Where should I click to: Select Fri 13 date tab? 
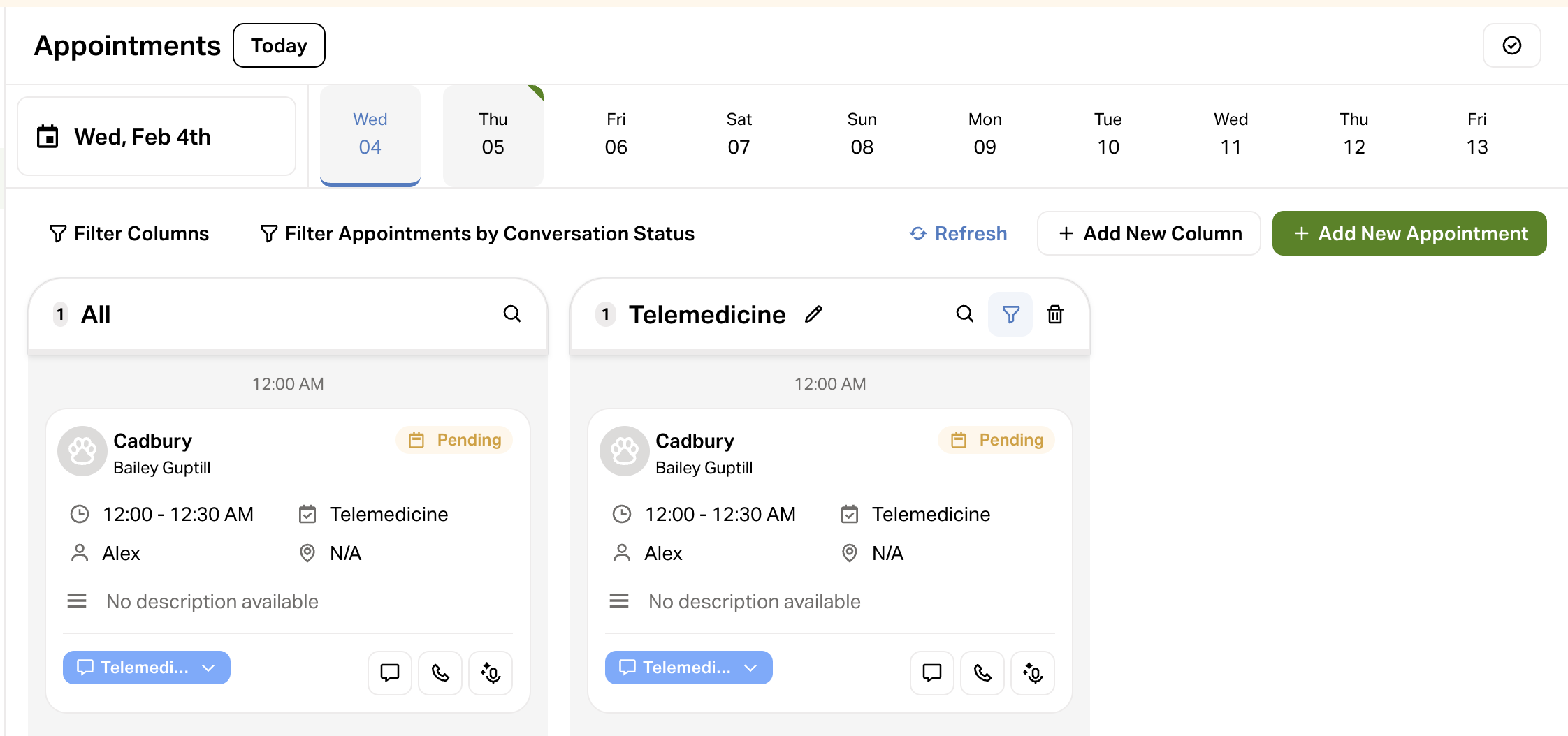(x=1476, y=134)
